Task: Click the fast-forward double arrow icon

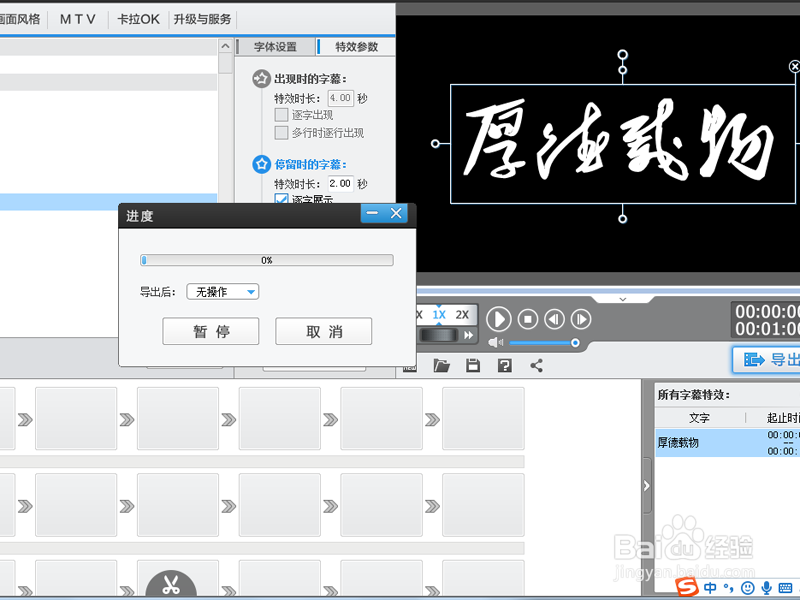Action: (468, 335)
